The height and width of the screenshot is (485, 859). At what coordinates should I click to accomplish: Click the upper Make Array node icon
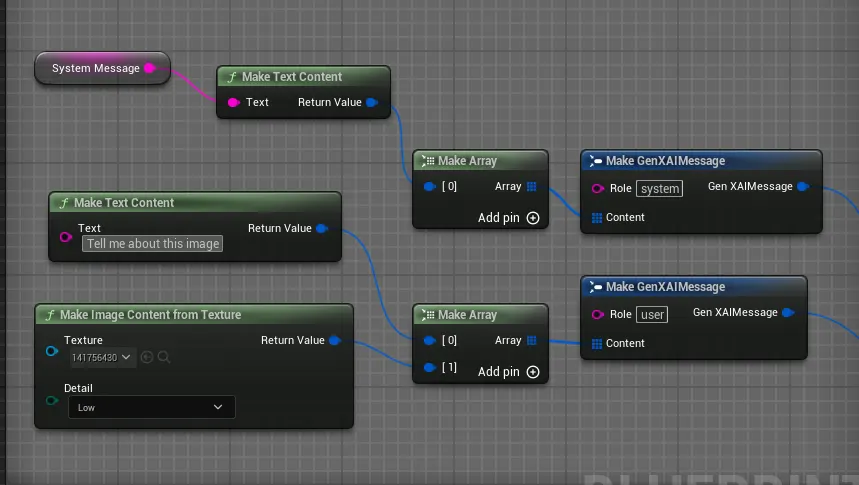(428, 161)
